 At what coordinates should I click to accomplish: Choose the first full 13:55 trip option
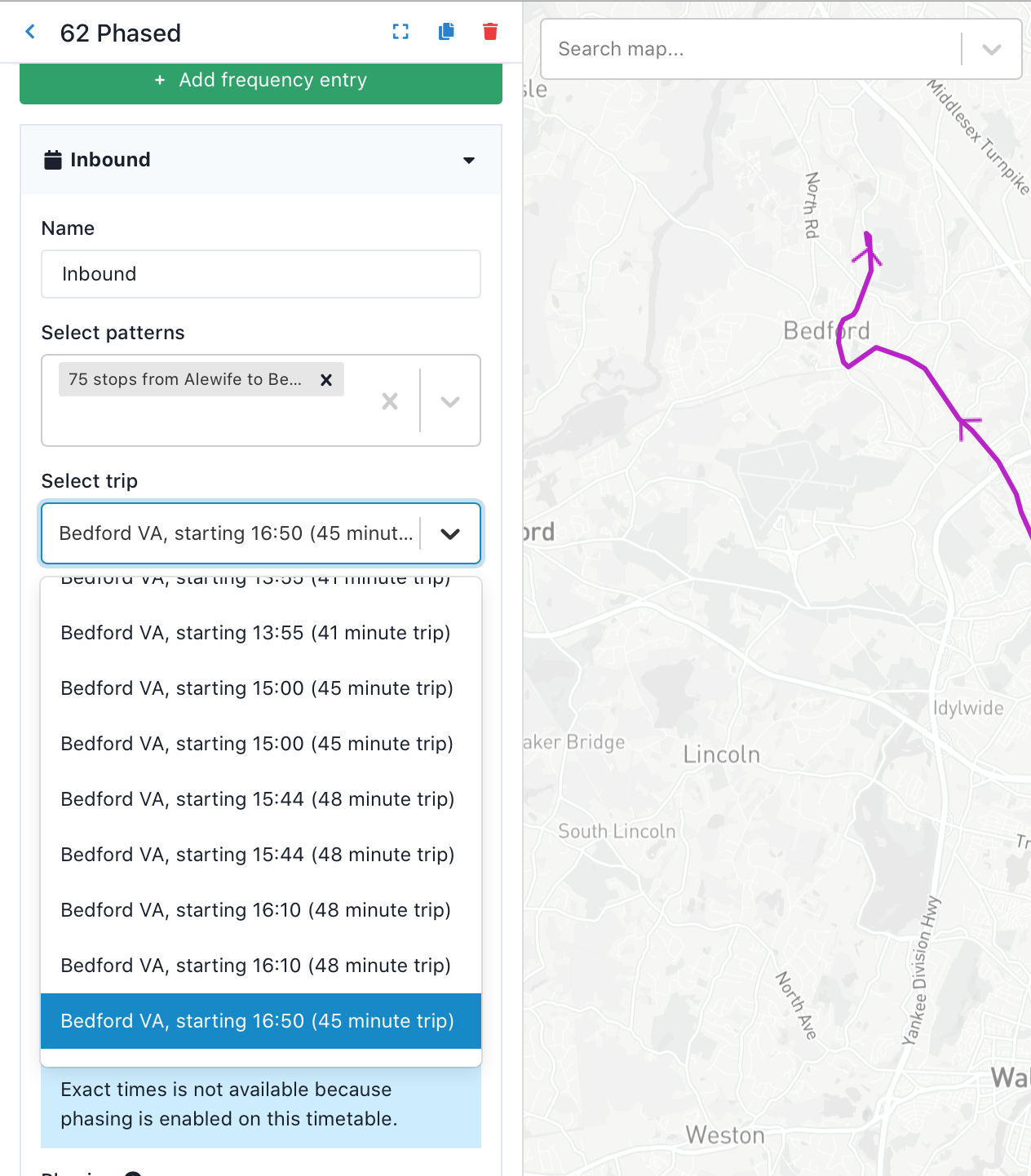tap(256, 633)
